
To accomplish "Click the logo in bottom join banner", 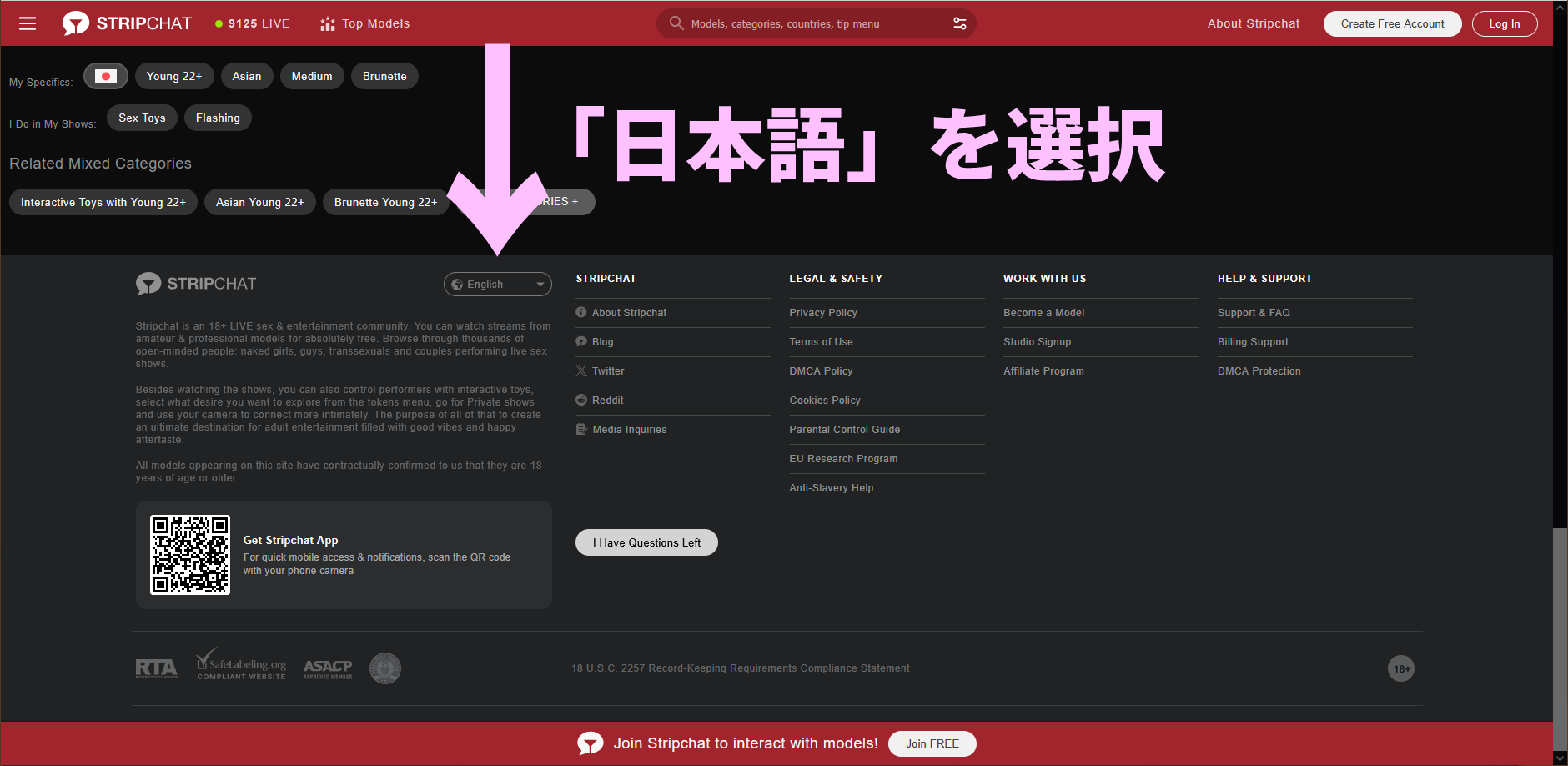I will 591,743.
